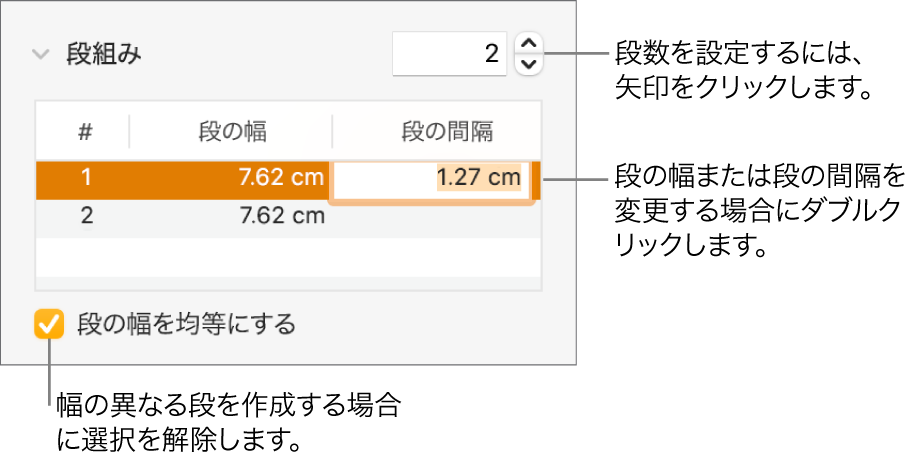Image resolution: width=916 pixels, height=462 pixels.
Task: Click the column count down arrow
Action: [530, 65]
